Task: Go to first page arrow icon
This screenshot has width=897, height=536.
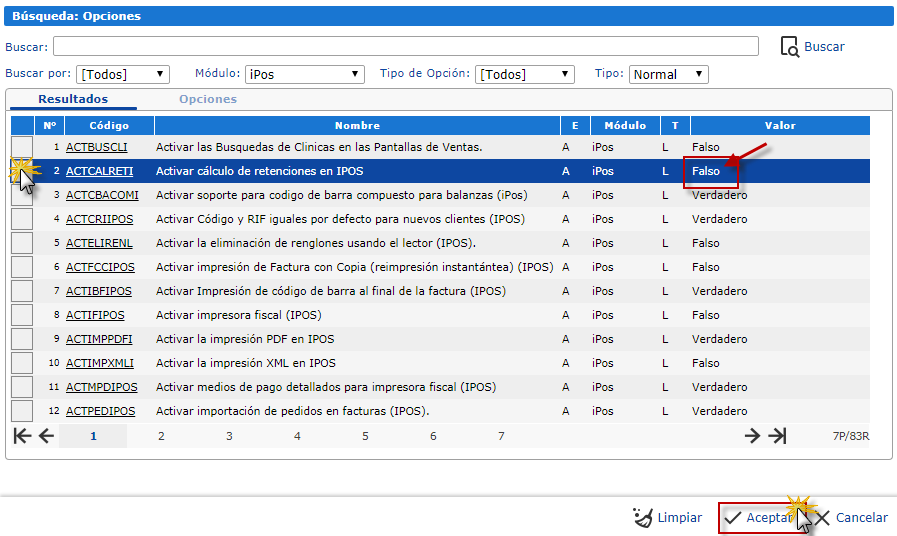Action: click(22, 436)
